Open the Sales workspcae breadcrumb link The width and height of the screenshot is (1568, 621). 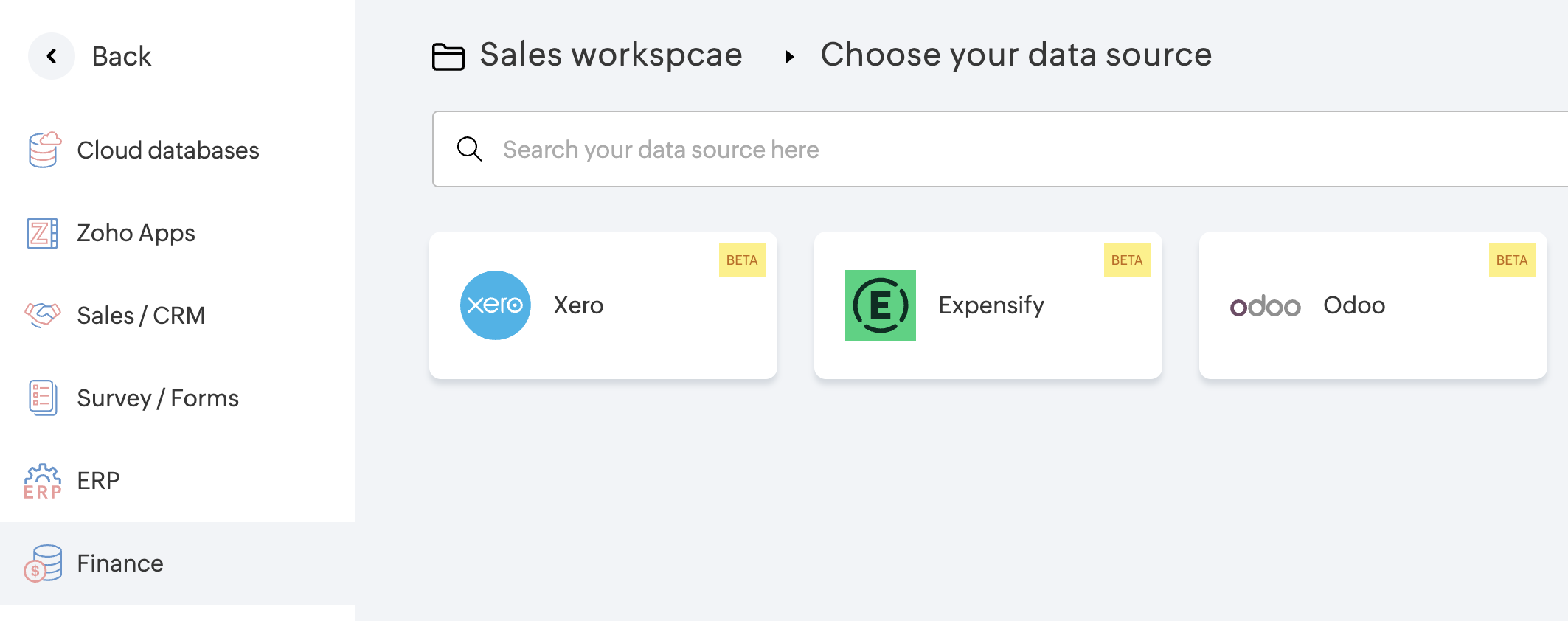pos(611,55)
